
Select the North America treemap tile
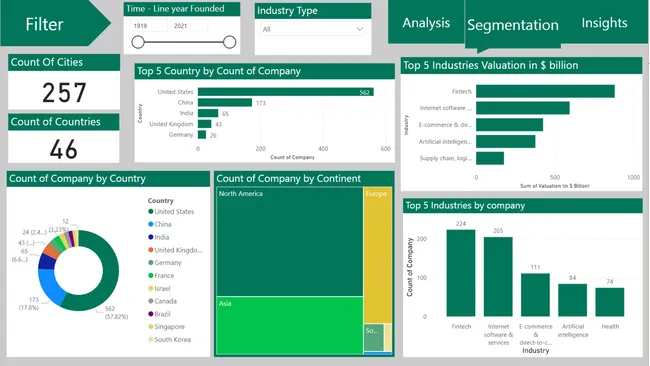click(290, 242)
